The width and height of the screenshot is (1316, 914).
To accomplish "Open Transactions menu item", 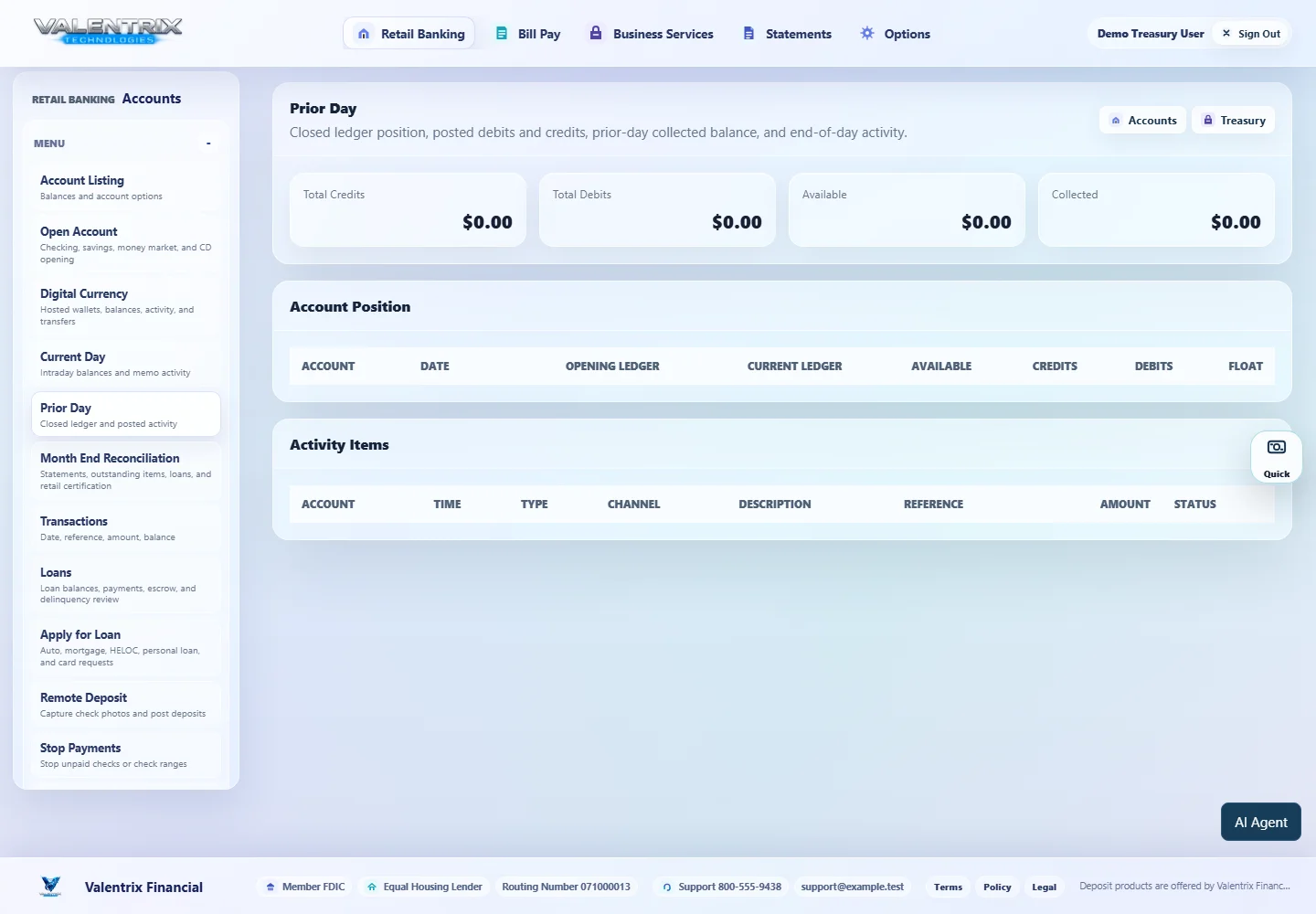I will pyautogui.click(x=126, y=528).
